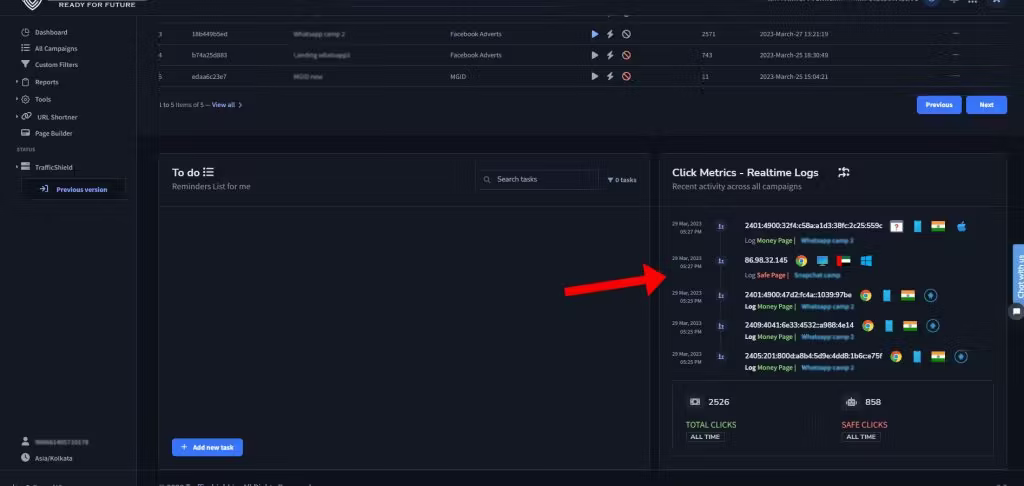The image size is (1024, 486).
Task: Click the date 2023-March-25 15:04:21
Action: (793, 76)
